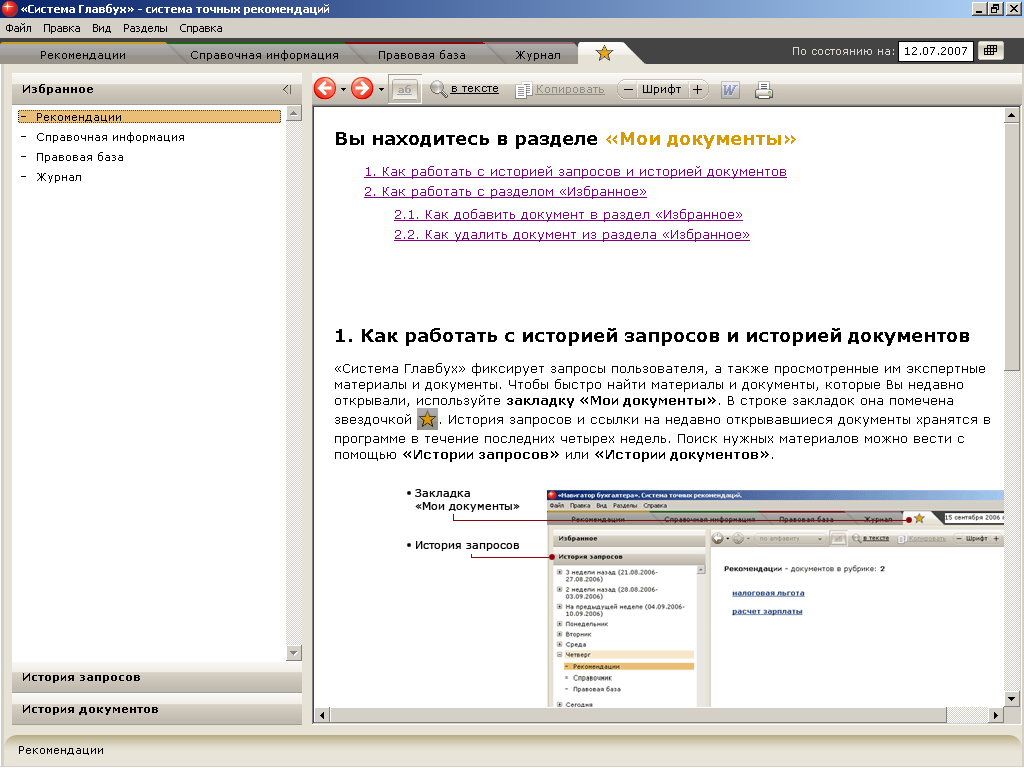Decrease font size with minus button
Image resolution: width=1024 pixels, height=768 pixels.
(x=628, y=89)
